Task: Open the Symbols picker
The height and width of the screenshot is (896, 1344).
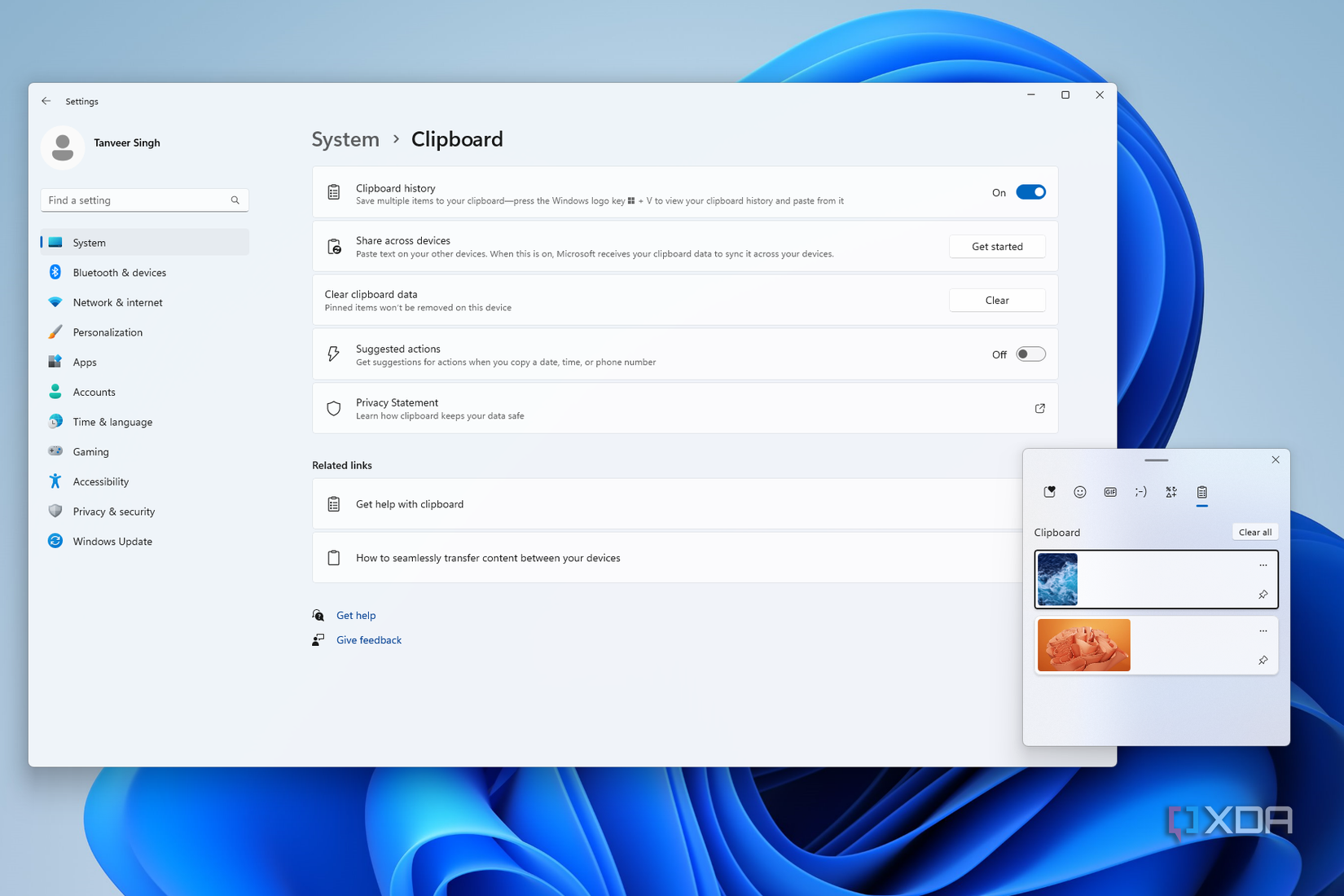Action: pos(1171,492)
